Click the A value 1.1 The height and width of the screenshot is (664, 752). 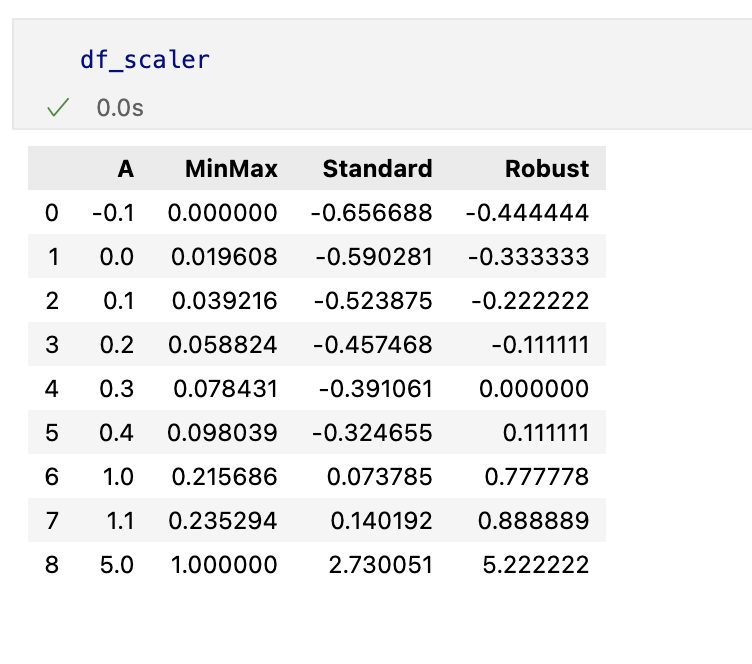click(x=120, y=521)
